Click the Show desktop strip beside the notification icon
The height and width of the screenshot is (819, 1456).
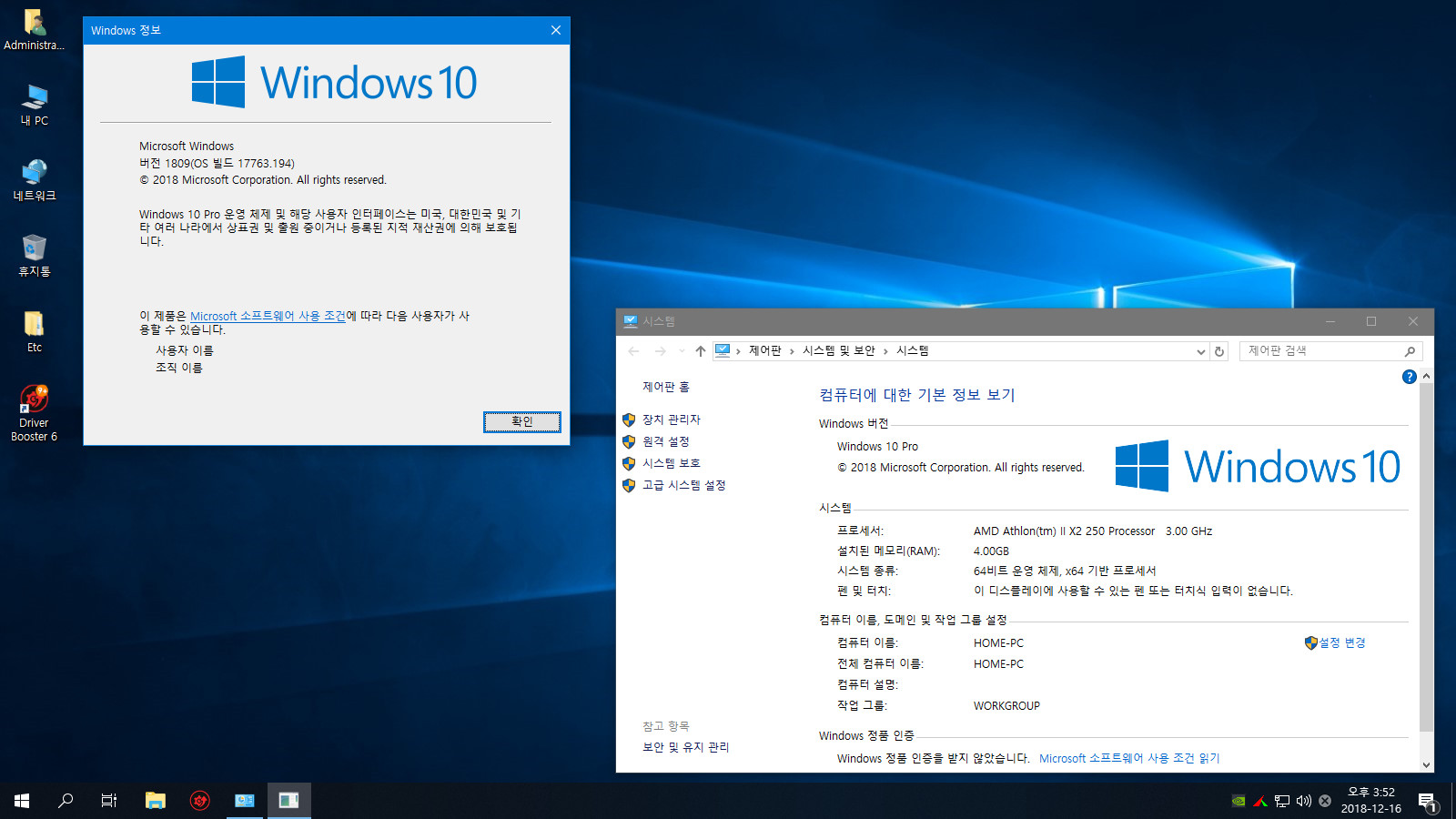1452,801
